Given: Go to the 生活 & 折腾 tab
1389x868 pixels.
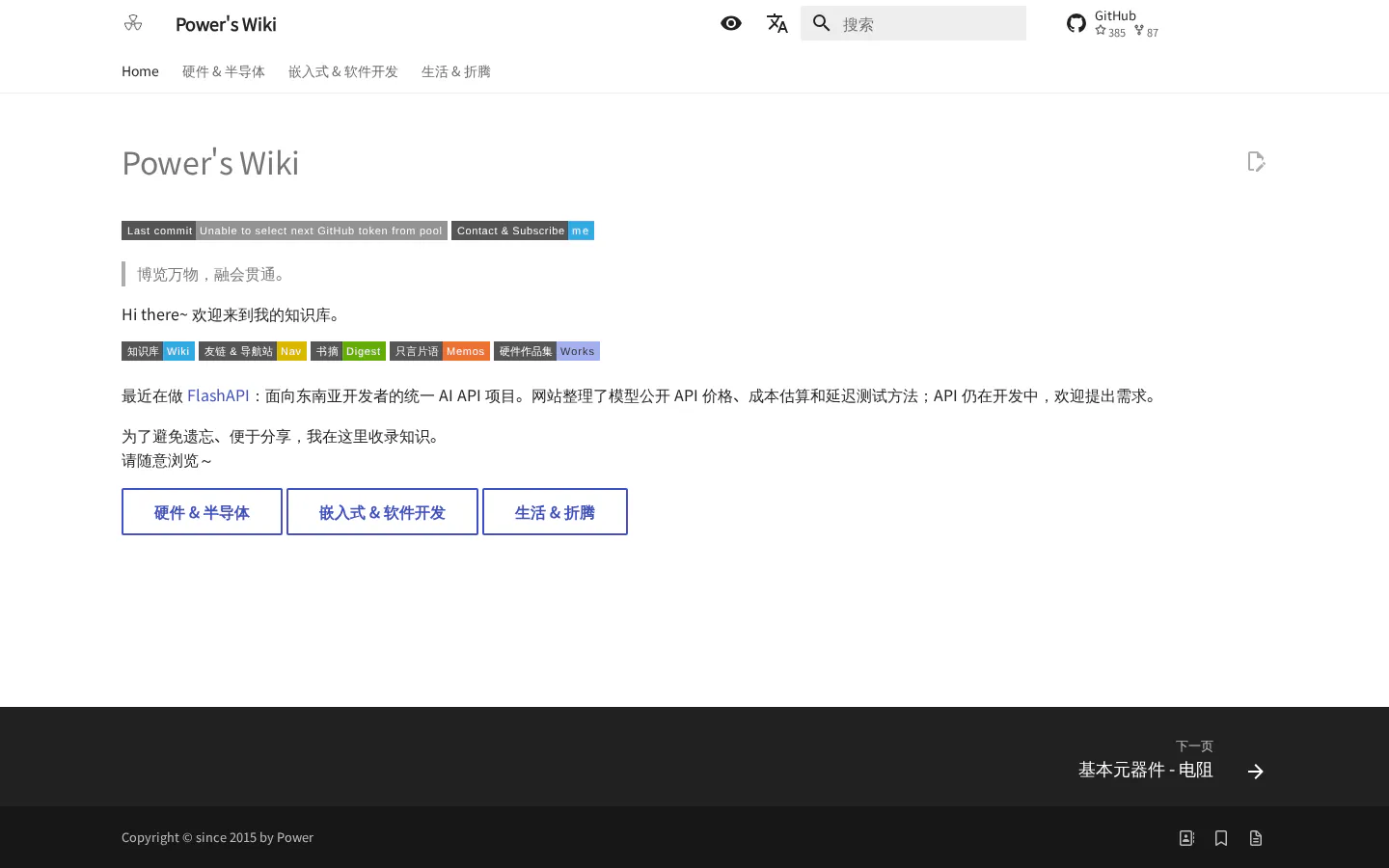Looking at the screenshot, I should (456, 71).
